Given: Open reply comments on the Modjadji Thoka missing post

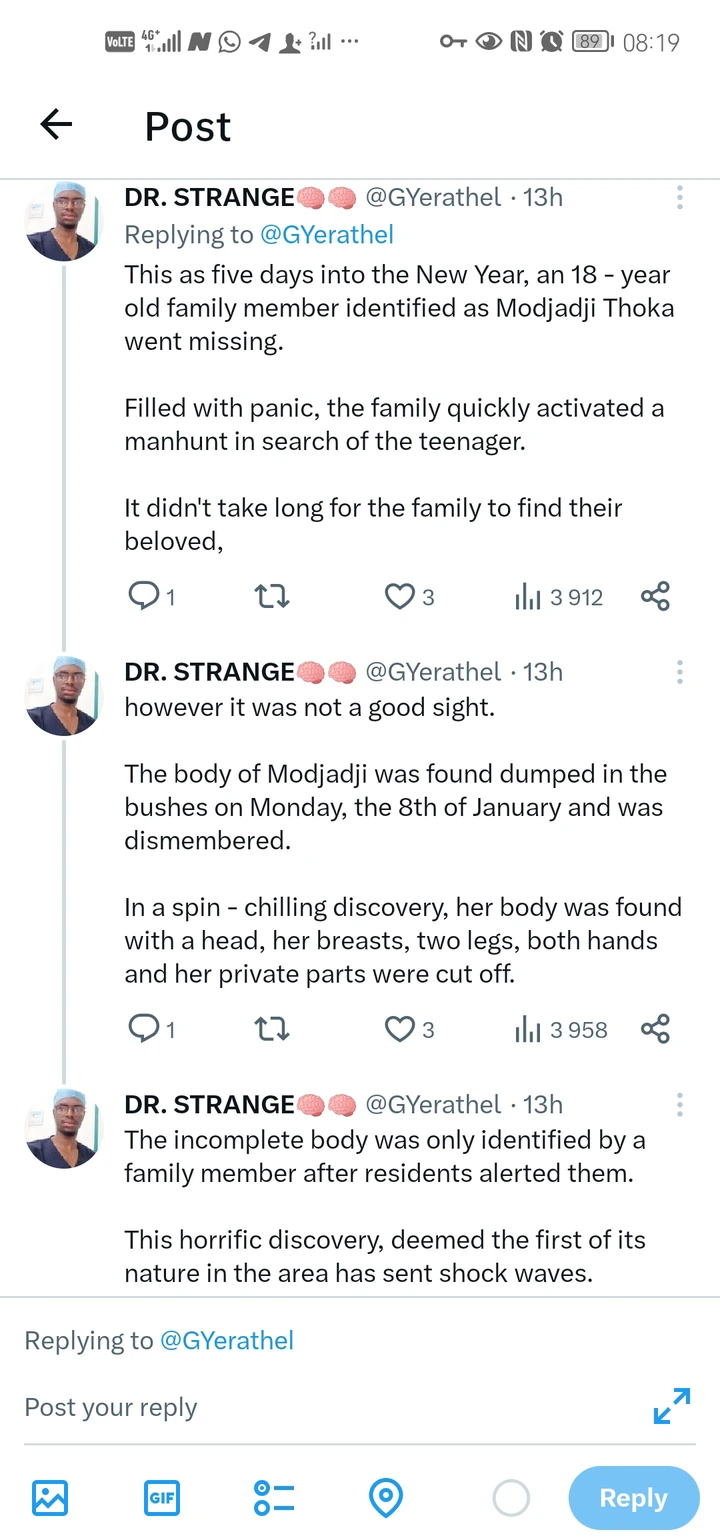Looking at the screenshot, I should (x=152, y=597).
